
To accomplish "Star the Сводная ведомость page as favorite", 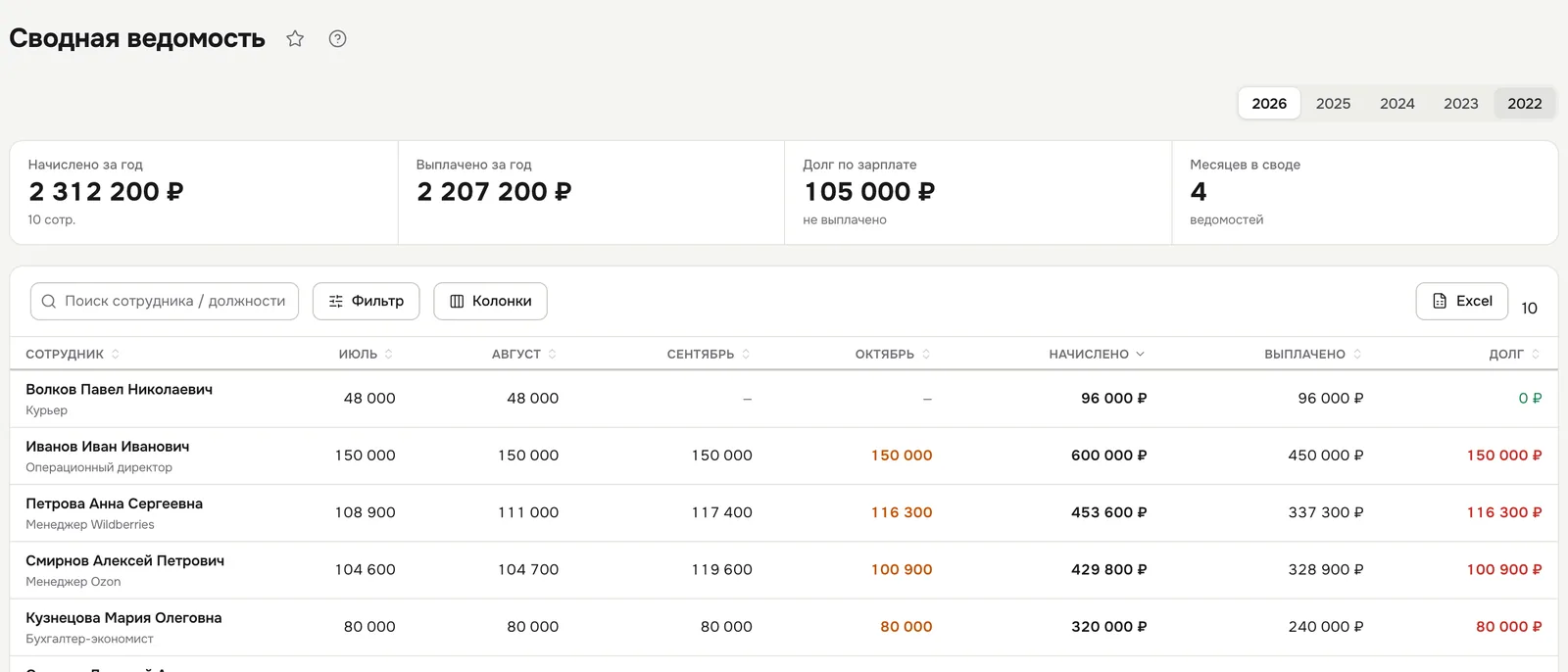I will tap(295, 39).
